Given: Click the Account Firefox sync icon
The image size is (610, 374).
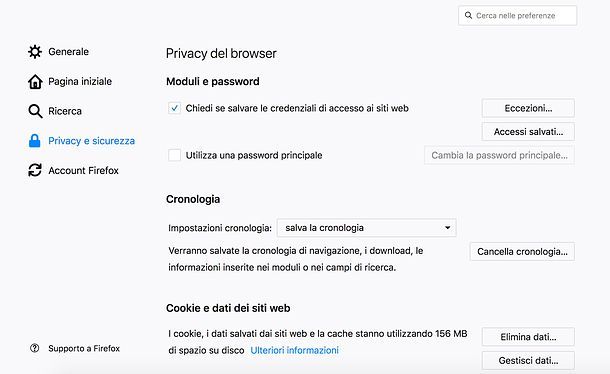Looking at the screenshot, I should [x=35, y=170].
